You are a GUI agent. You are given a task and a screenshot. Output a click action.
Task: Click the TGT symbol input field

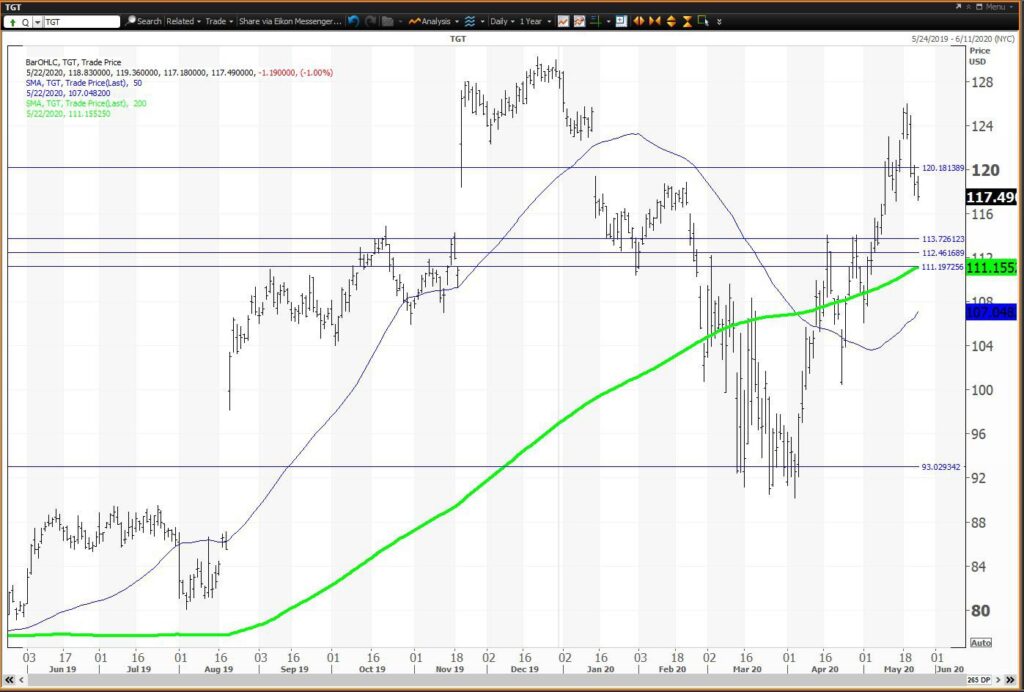(x=82, y=22)
